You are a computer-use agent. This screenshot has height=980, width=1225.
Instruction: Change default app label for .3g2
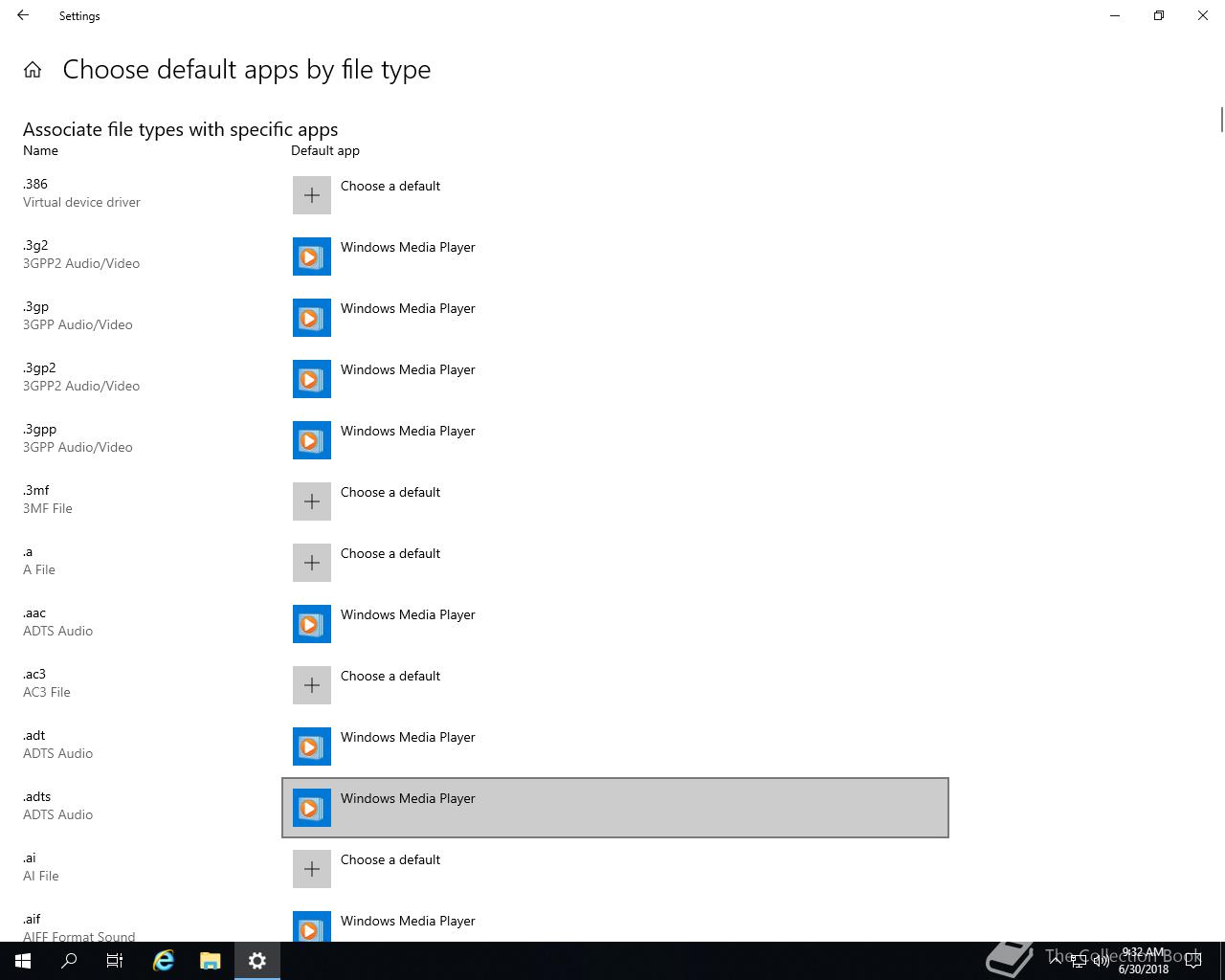click(x=408, y=247)
